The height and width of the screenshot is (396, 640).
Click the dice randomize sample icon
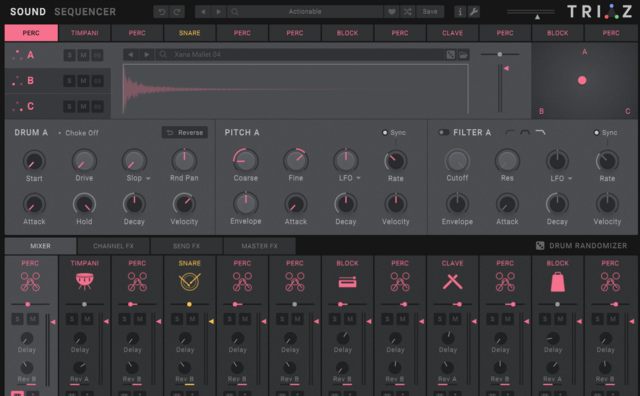[450, 55]
